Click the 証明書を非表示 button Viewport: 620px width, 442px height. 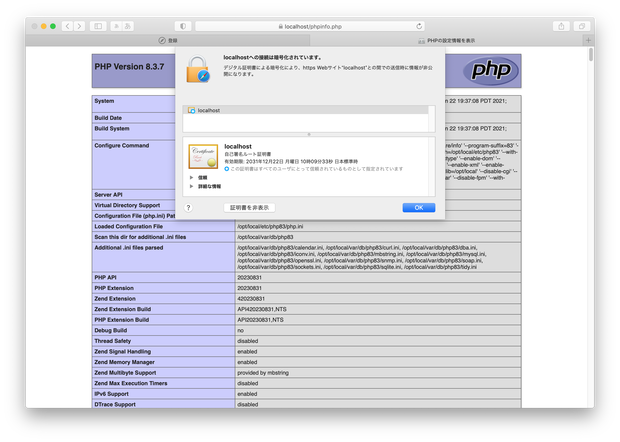point(250,208)
